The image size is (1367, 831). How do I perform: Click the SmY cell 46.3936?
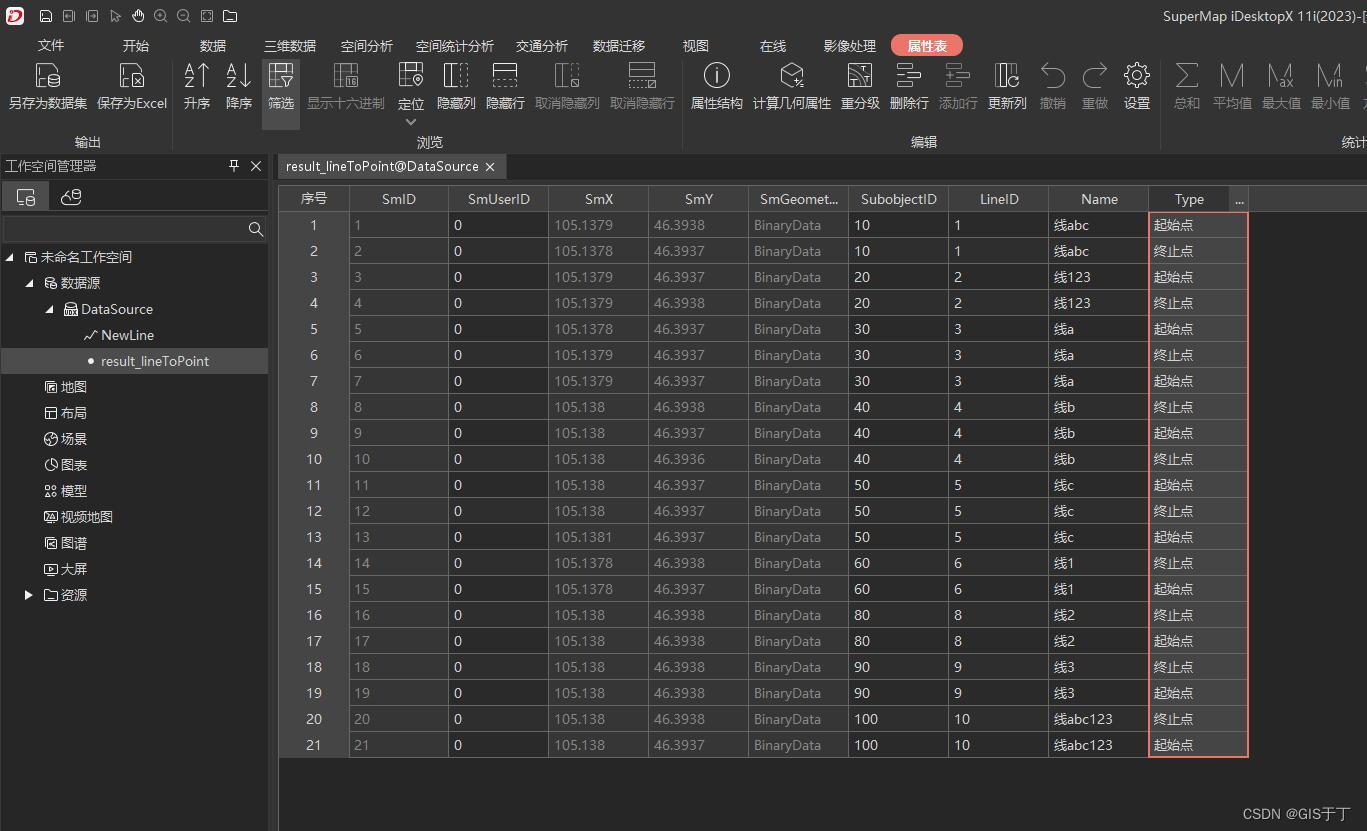[x=699, y=459]
